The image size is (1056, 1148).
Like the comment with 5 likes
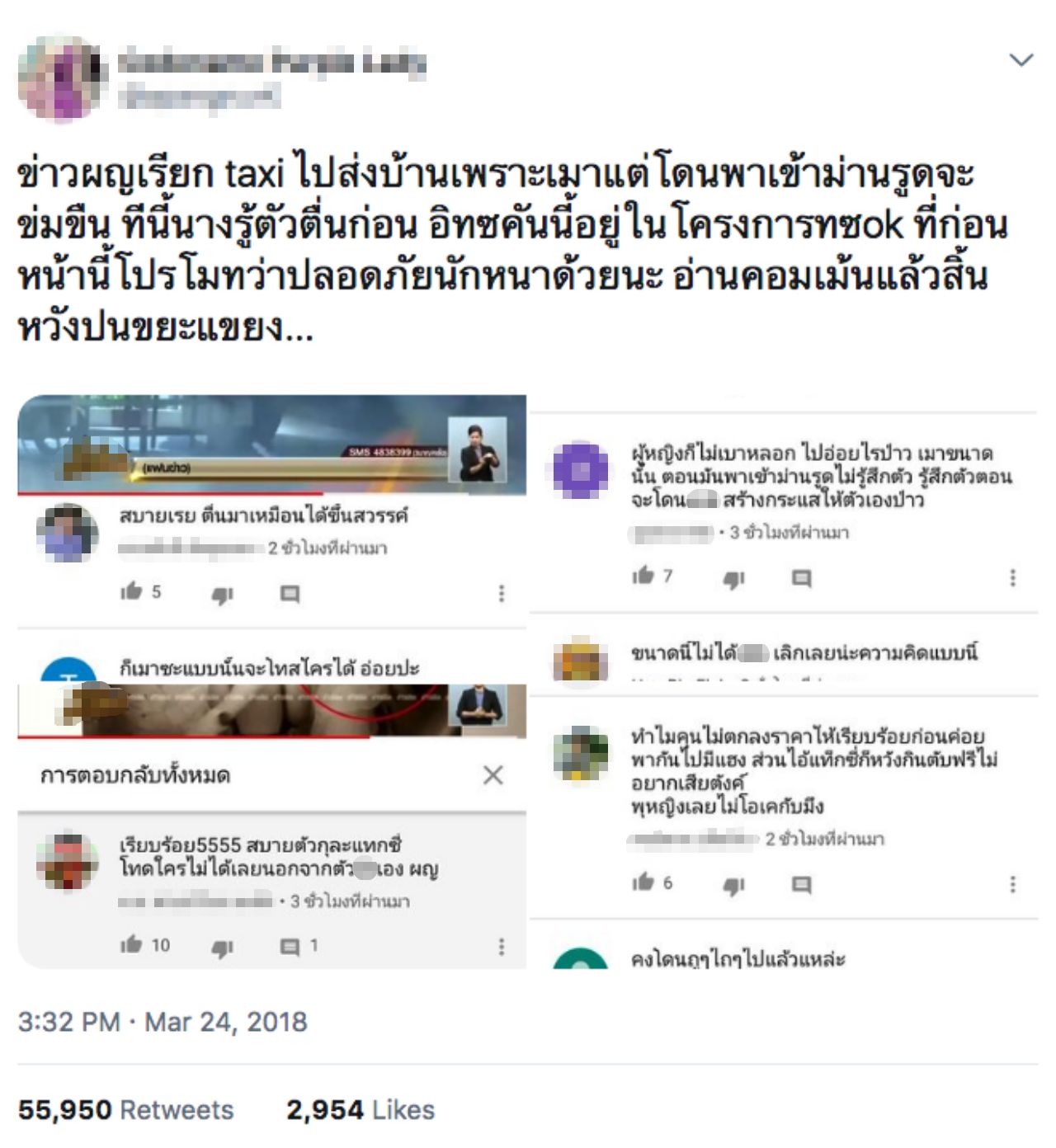[x=132, y=590]
